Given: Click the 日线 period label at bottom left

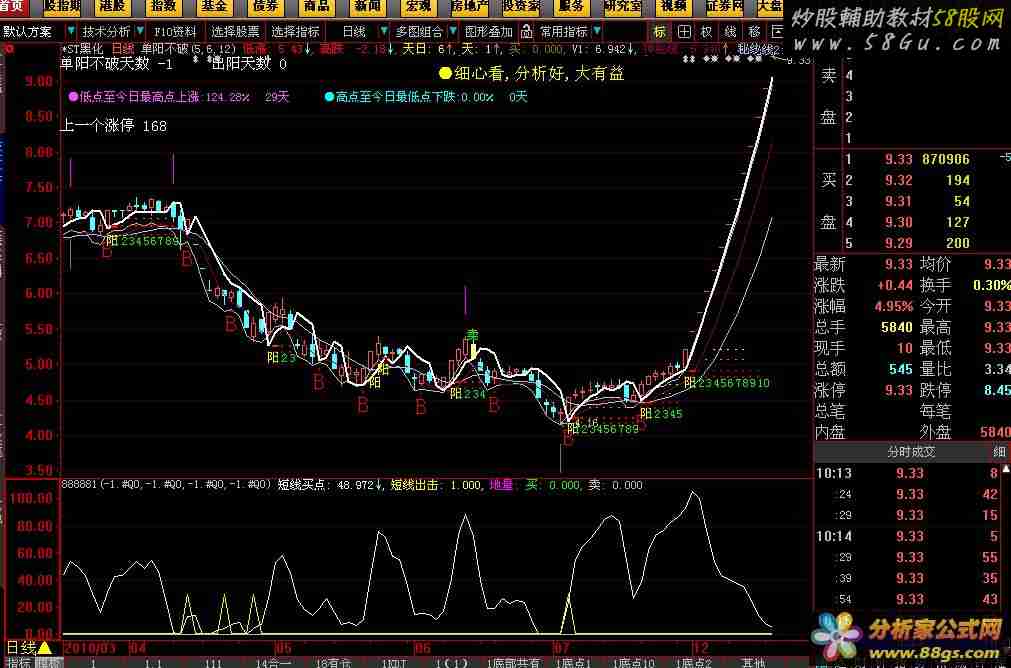Looking at the screenshot, I should coord(21,647).
